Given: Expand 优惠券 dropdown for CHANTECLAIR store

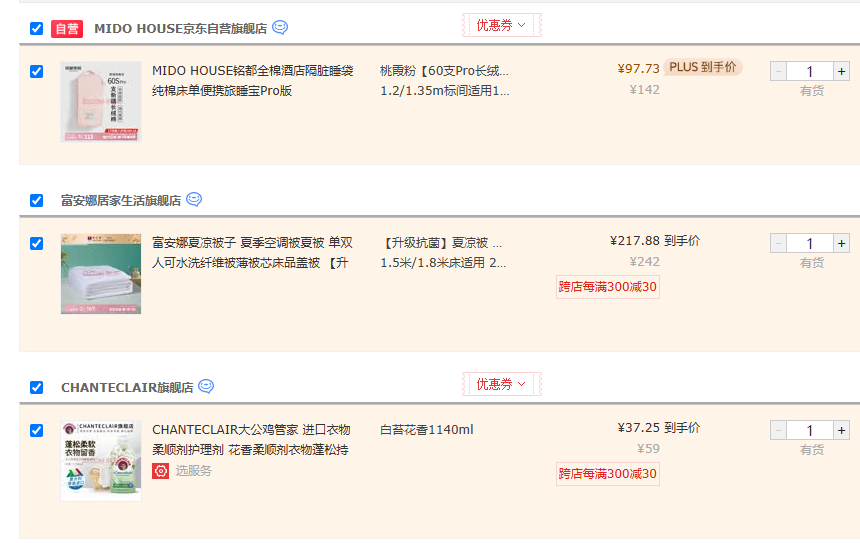Looking at the screenshot, I should pos(502,384).
